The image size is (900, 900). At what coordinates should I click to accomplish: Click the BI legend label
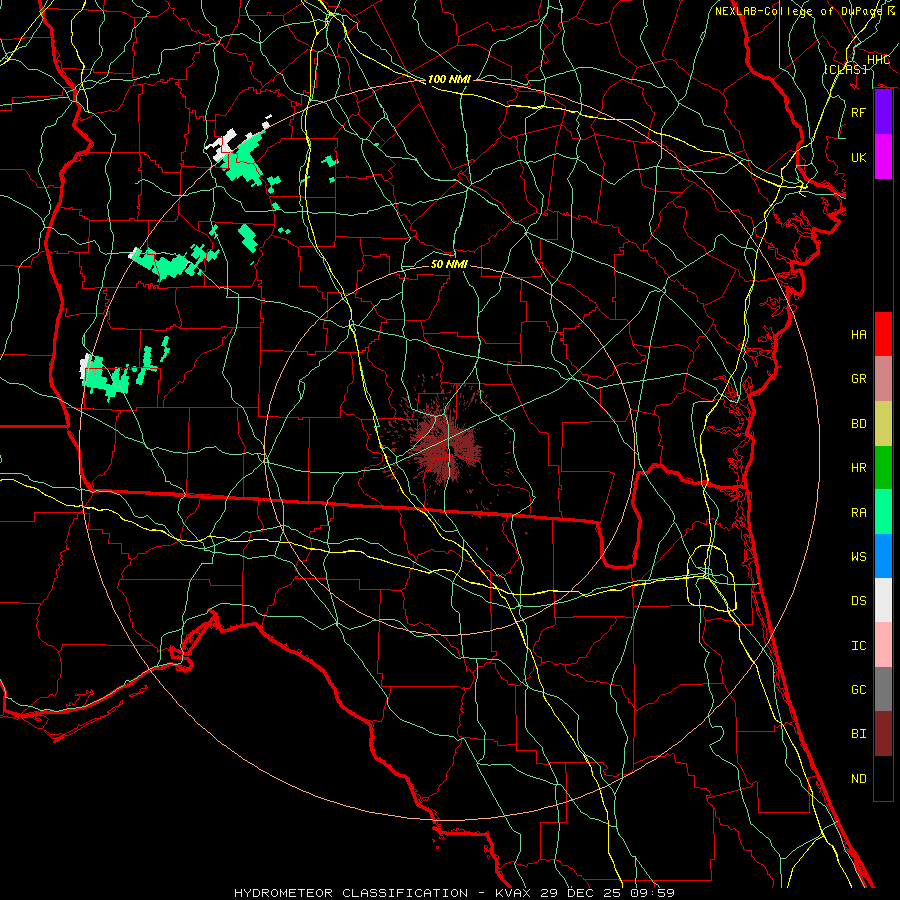click(x=858, y=734)
